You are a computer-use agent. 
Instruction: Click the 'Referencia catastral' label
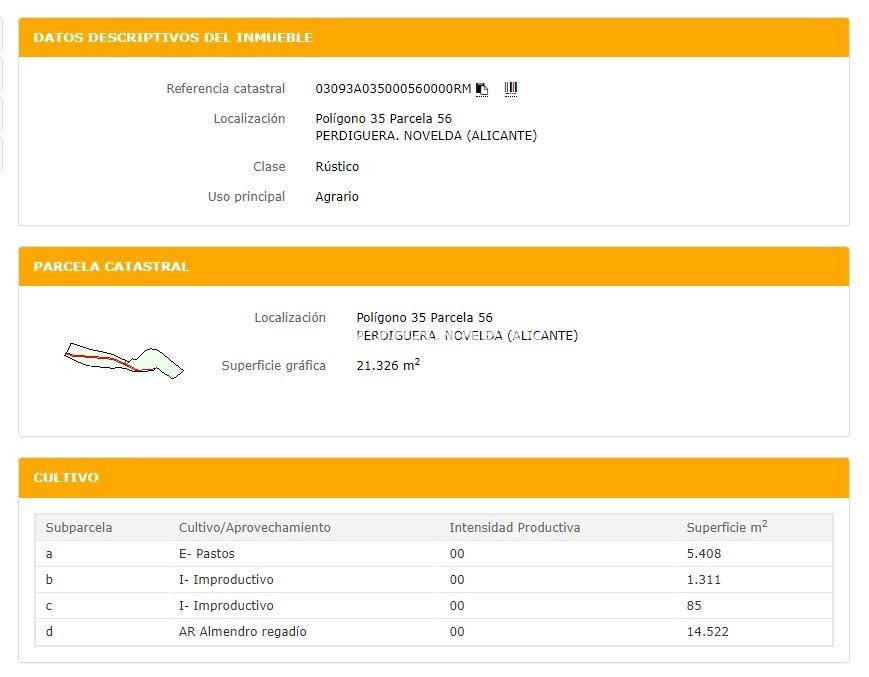pos(226,89)
